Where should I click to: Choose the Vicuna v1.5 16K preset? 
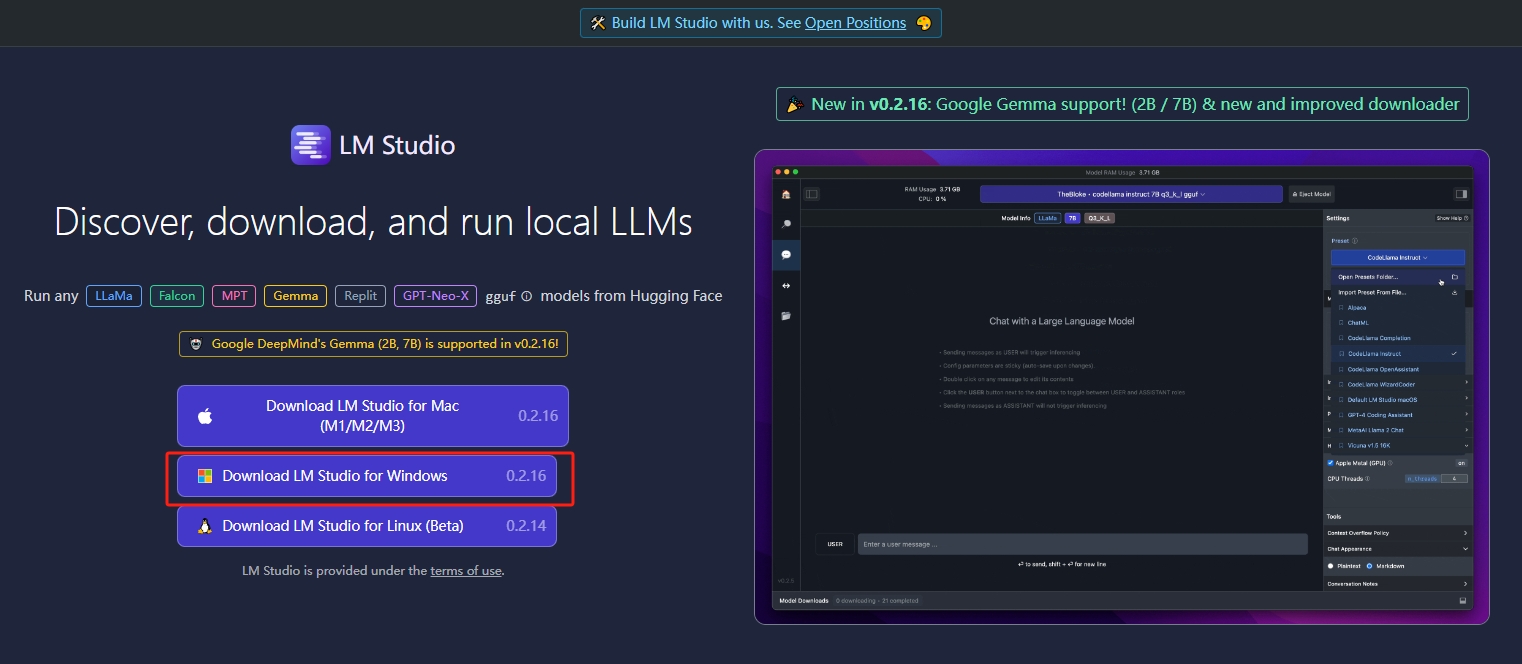click(x=1398, y=445)
